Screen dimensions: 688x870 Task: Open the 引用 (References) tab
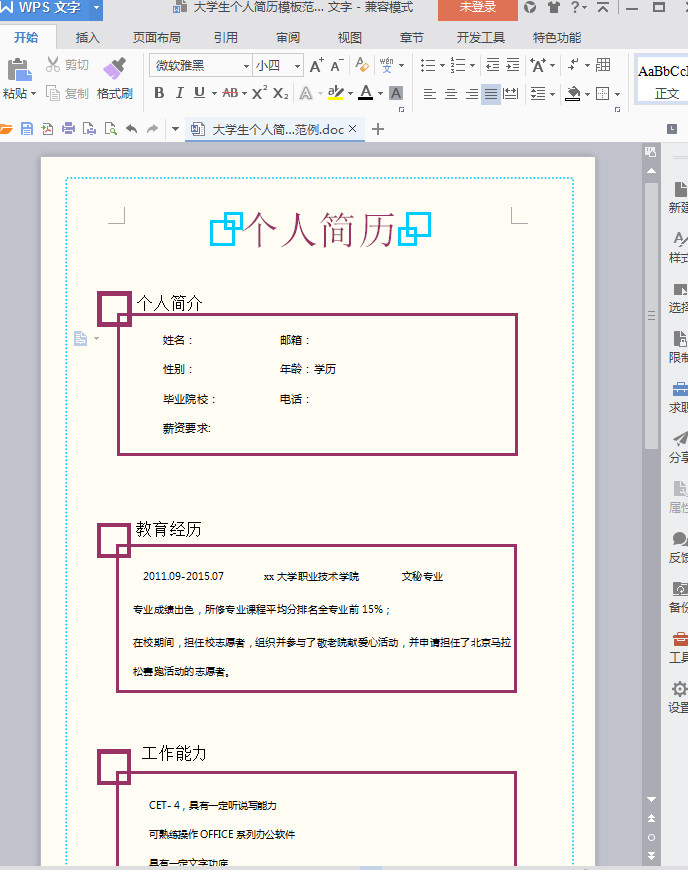pyautogui.click(x=226, y=38)
